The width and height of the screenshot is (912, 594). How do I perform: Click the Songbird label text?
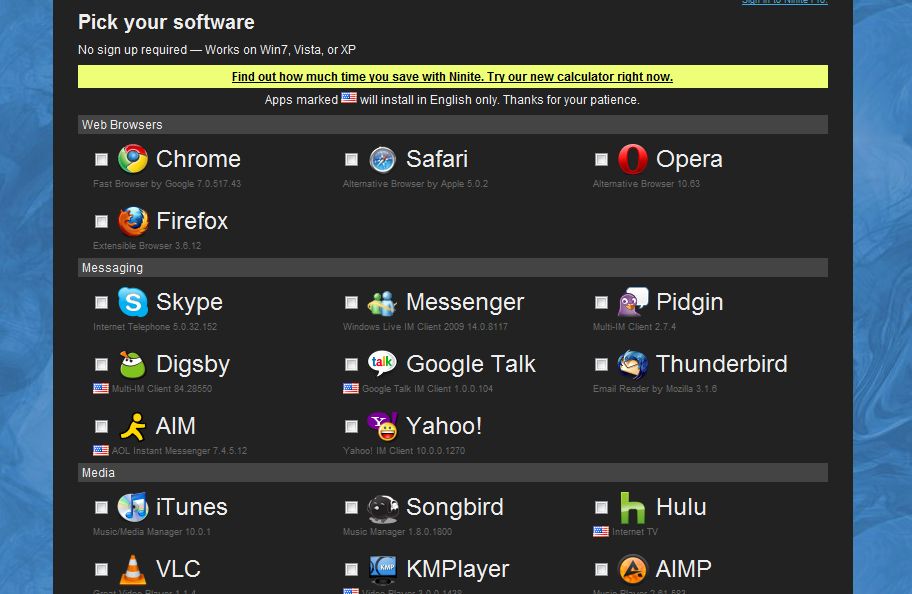(x=455, y=508)
